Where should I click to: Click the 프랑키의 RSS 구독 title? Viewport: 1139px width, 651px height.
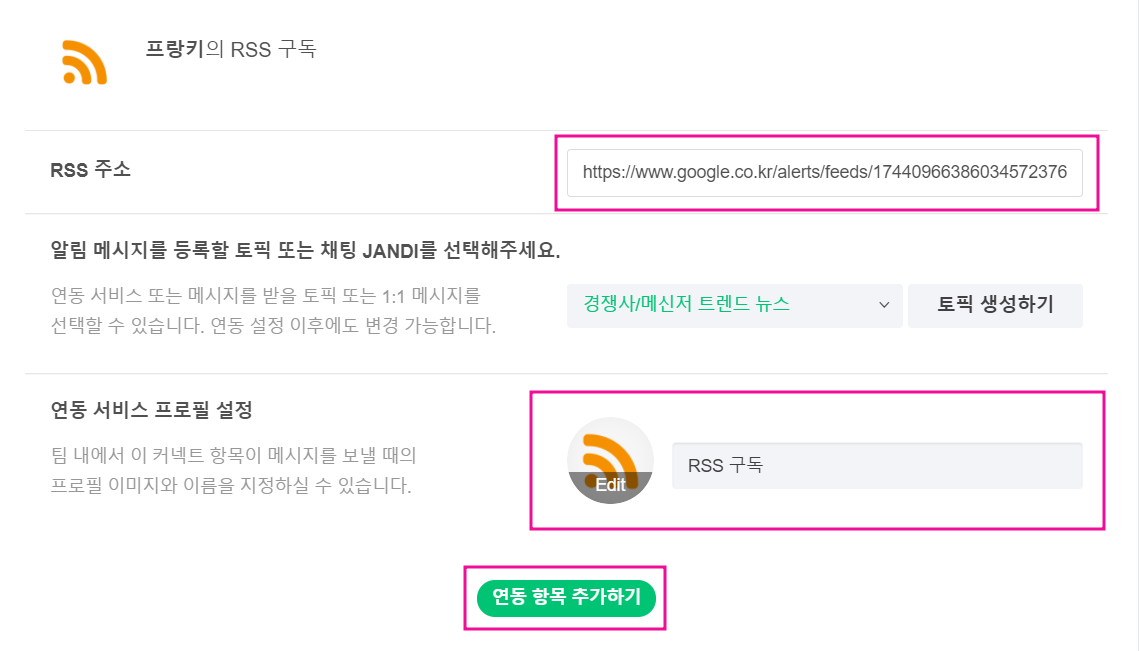[x=231, y=48]
